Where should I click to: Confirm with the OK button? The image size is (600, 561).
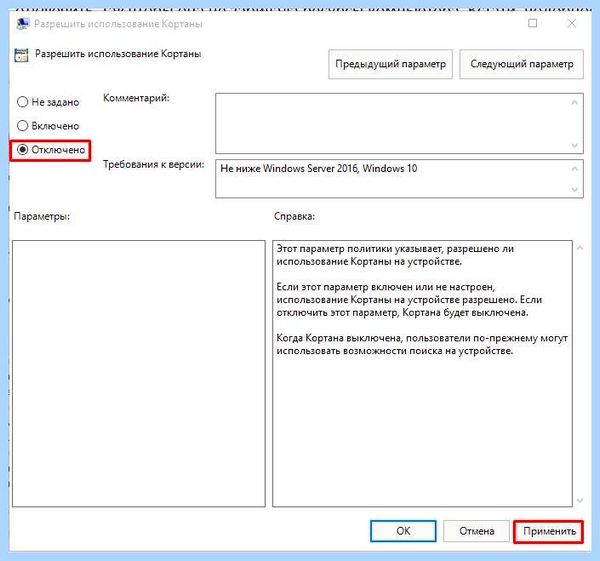403,531
